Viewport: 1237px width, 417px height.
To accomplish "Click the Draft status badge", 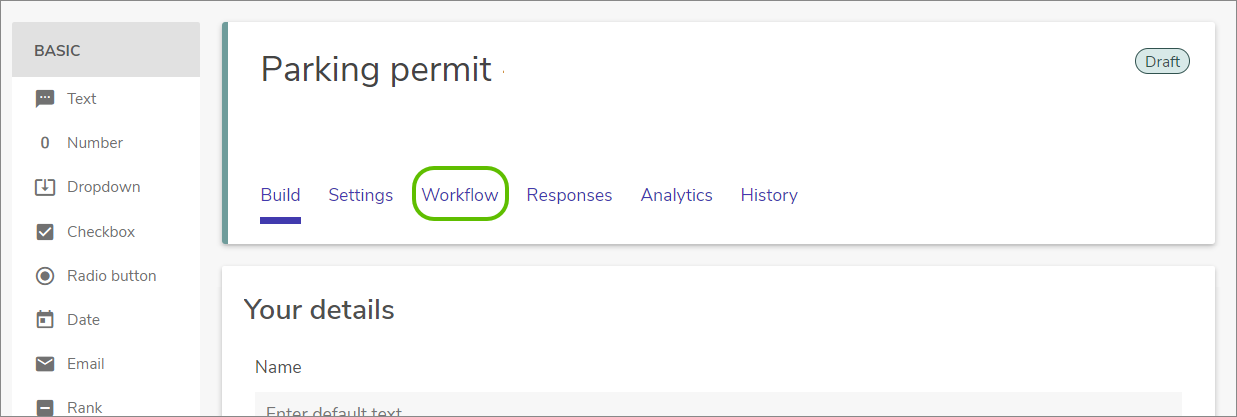I will 1162,62.
